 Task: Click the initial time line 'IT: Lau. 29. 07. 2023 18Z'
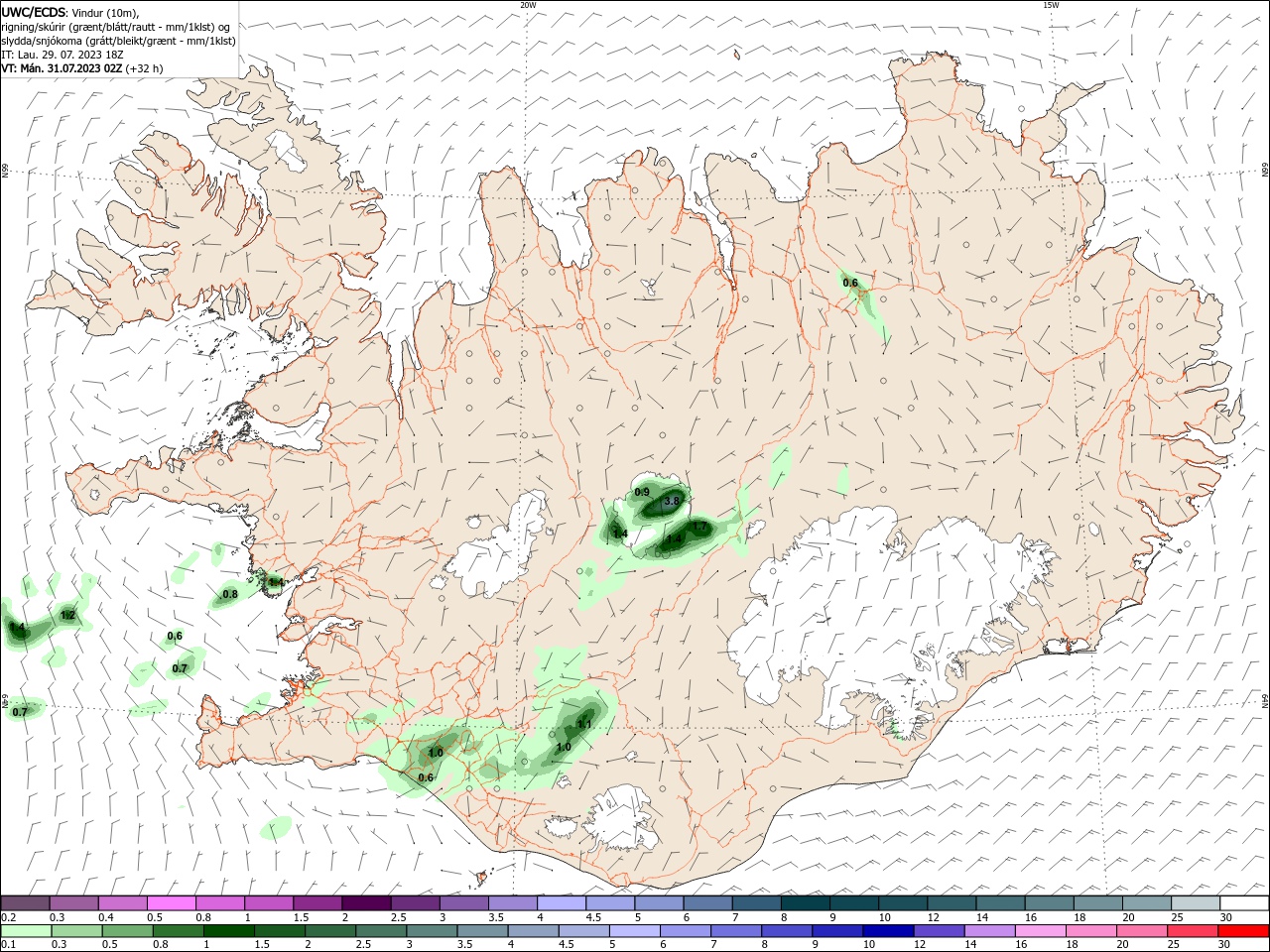pyautogui.click(x=63, y=55)
